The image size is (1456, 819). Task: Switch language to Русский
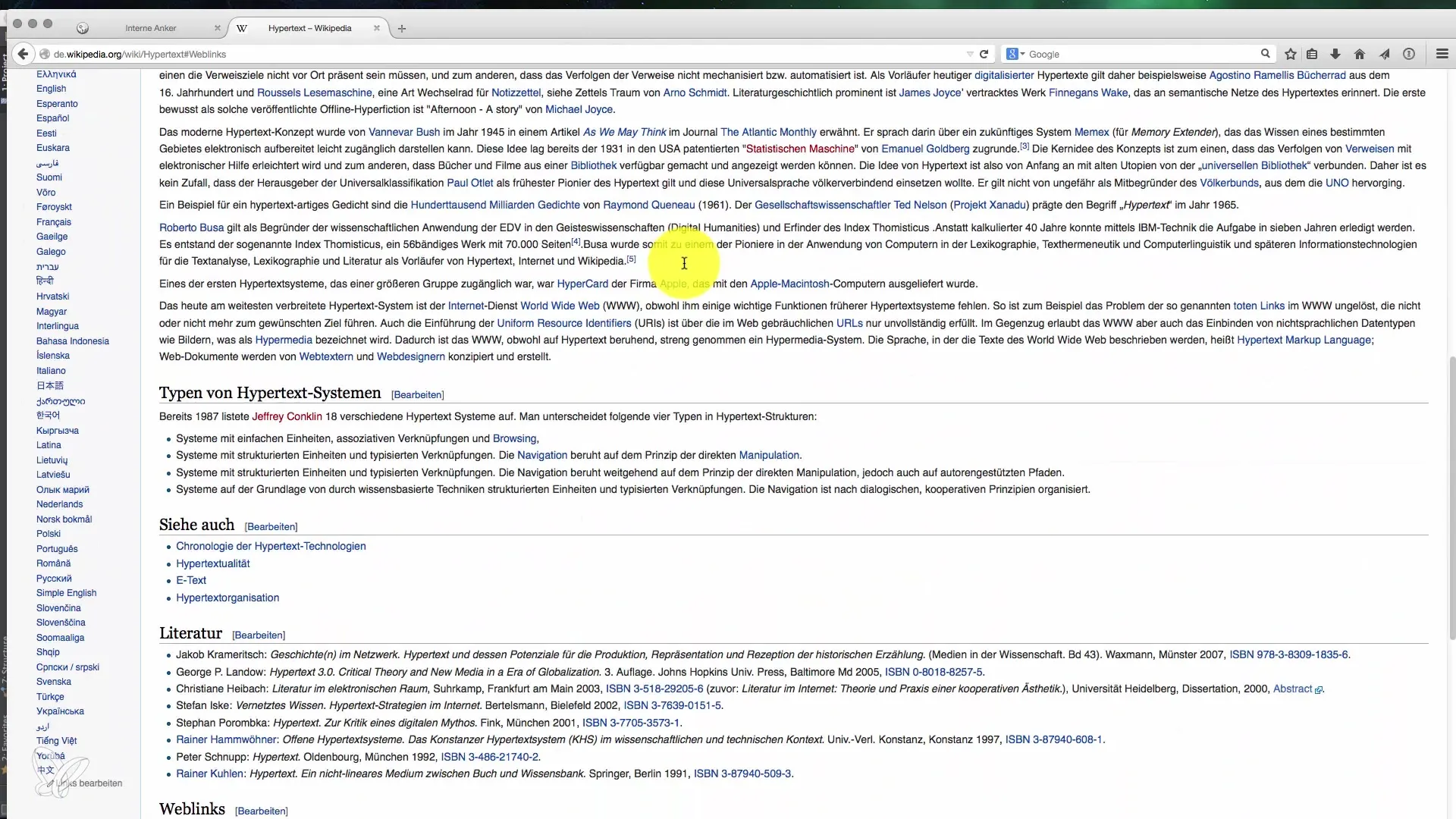tap(54, 579)
